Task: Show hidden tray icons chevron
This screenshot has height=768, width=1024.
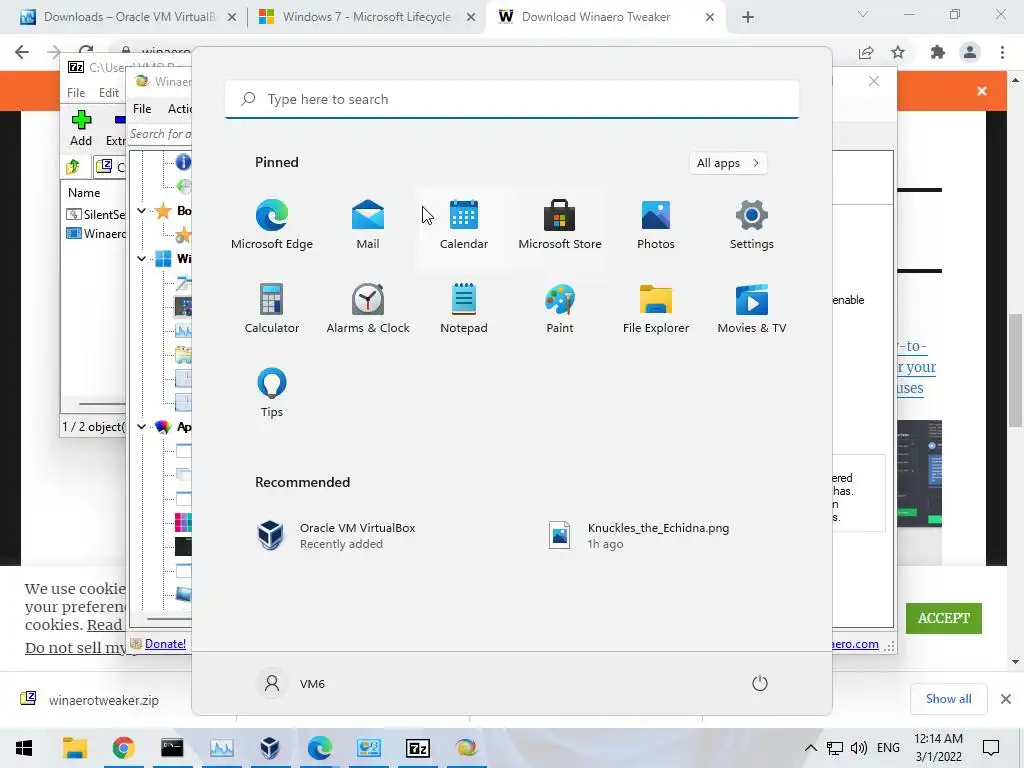Action: tap(810, 748)
